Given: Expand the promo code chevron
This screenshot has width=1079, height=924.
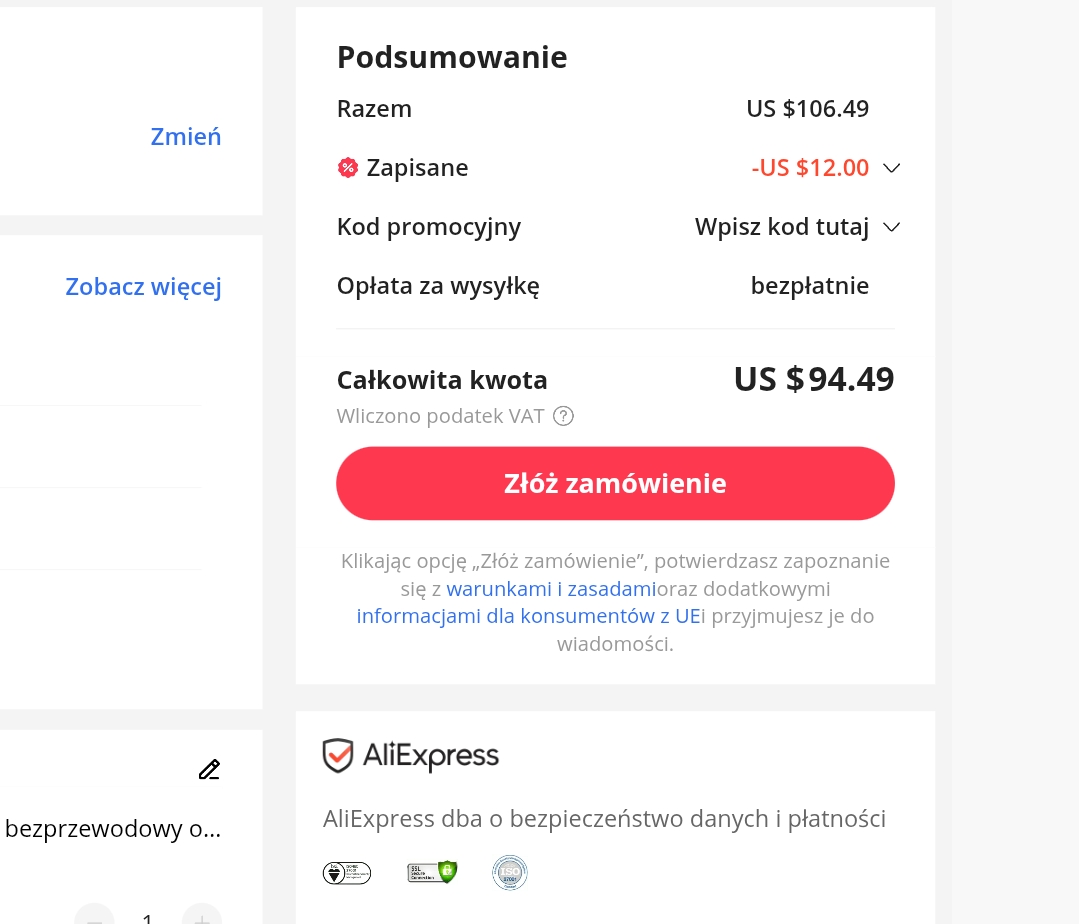Looking at the screenshot, I should 891,227.
